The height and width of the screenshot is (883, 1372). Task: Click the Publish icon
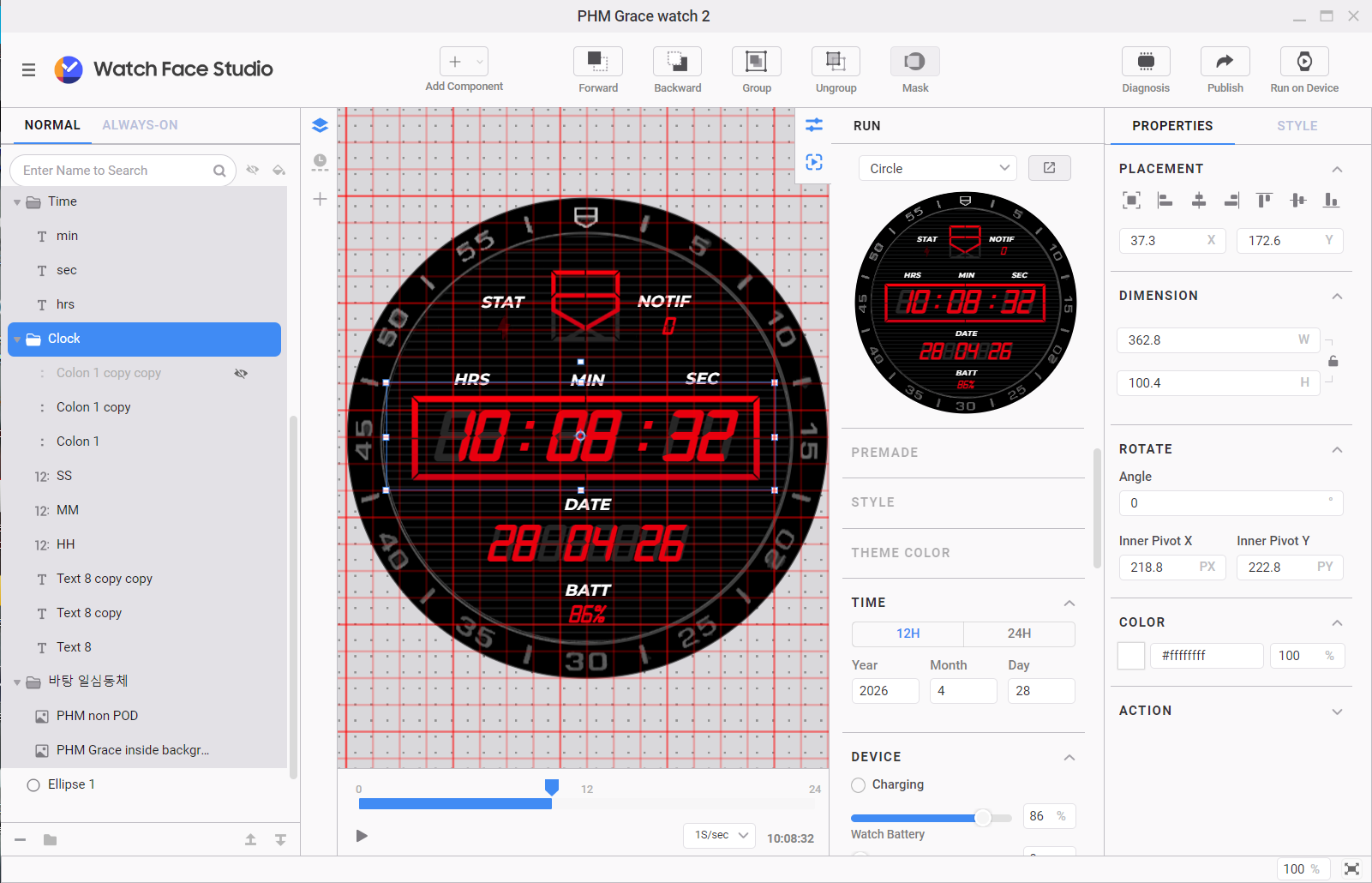pyautogui.click(x=1225, y=62)
